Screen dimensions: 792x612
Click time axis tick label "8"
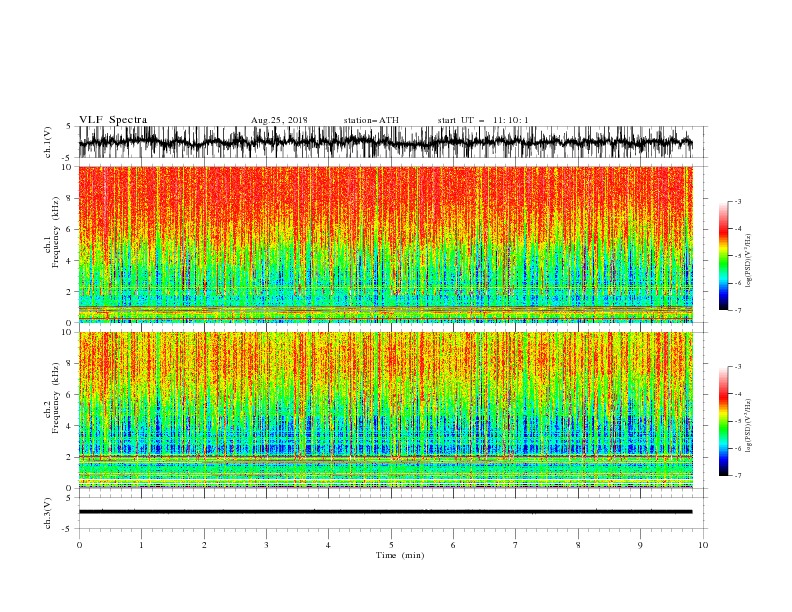578,545
